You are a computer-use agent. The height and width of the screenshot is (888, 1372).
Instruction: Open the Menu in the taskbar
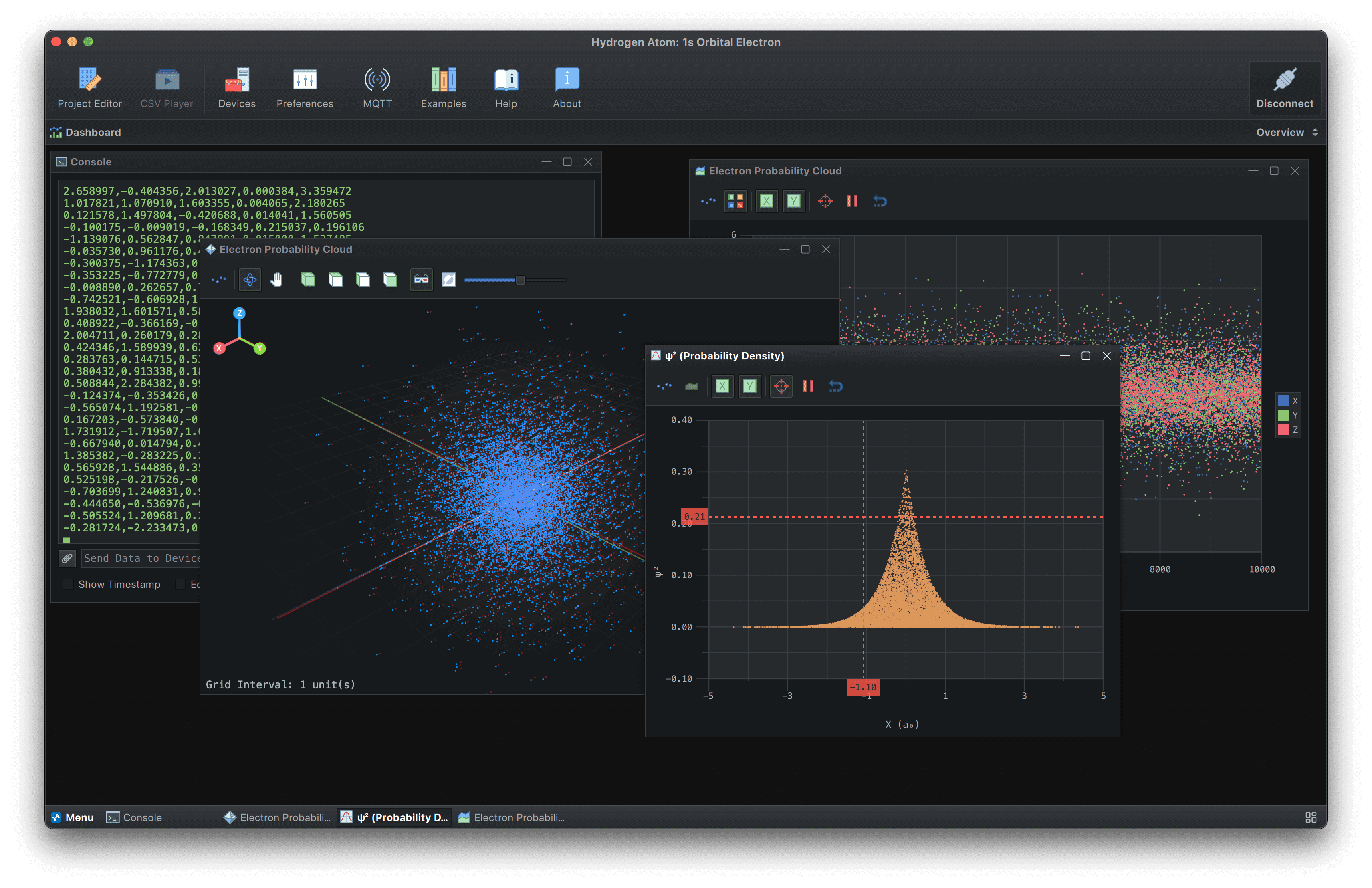[72, 817]
